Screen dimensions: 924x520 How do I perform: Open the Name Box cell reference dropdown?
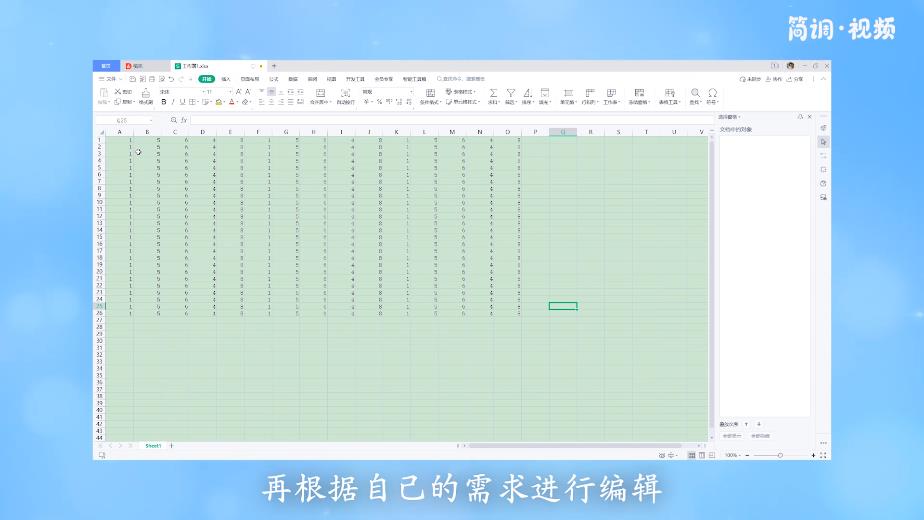150,120
